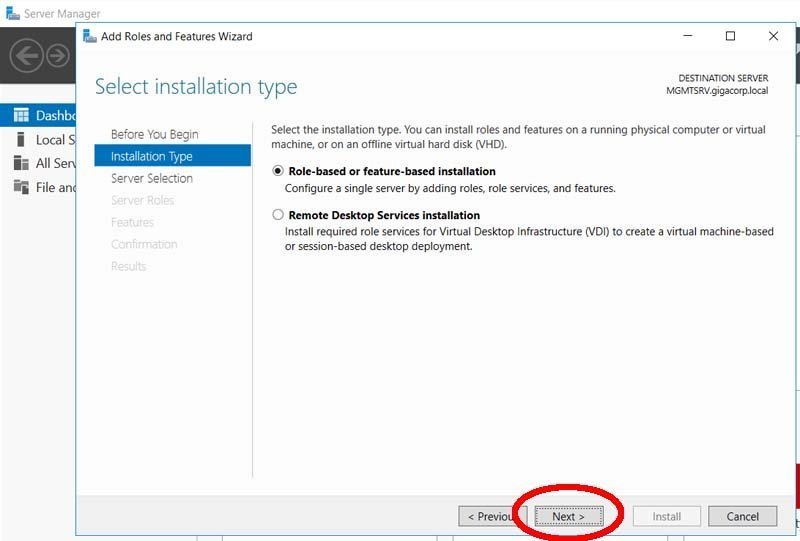Screen dimensions: 800x541
Task: Click the MGMTSRV.gigacorp.local destination server text
Action: tap(717, 91)
